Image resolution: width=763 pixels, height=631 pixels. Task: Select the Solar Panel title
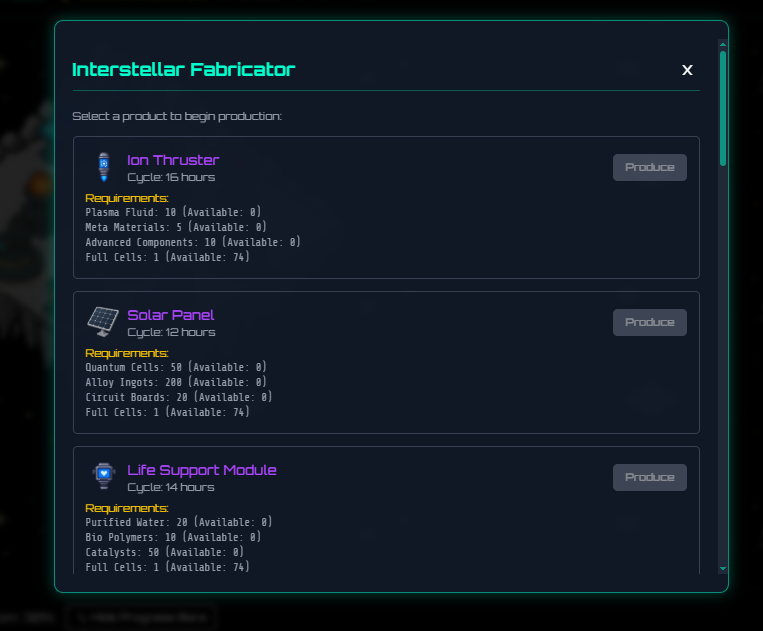(x=170, y=315)
